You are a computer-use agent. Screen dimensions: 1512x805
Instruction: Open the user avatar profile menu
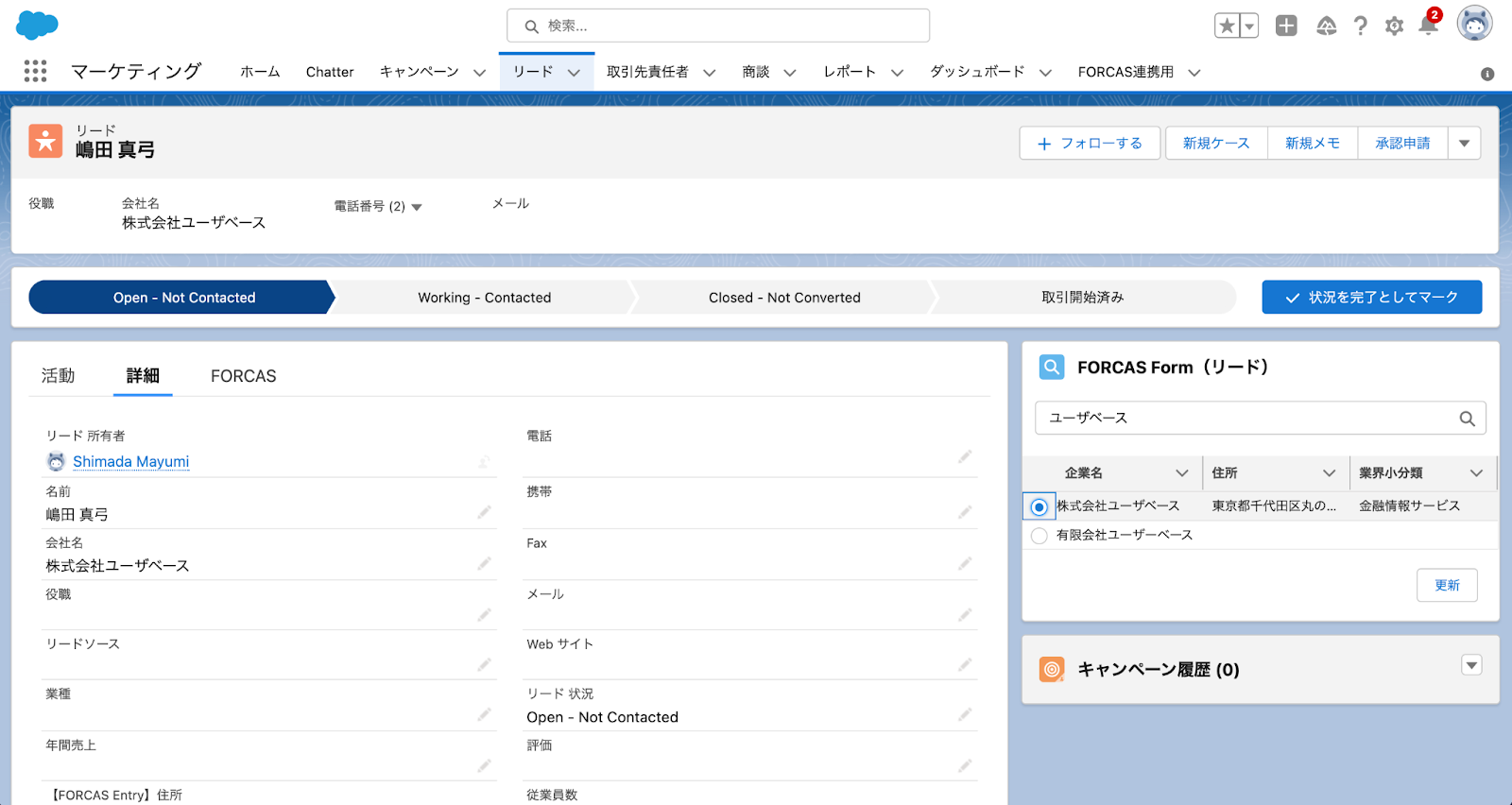[x=1474, y=25]
